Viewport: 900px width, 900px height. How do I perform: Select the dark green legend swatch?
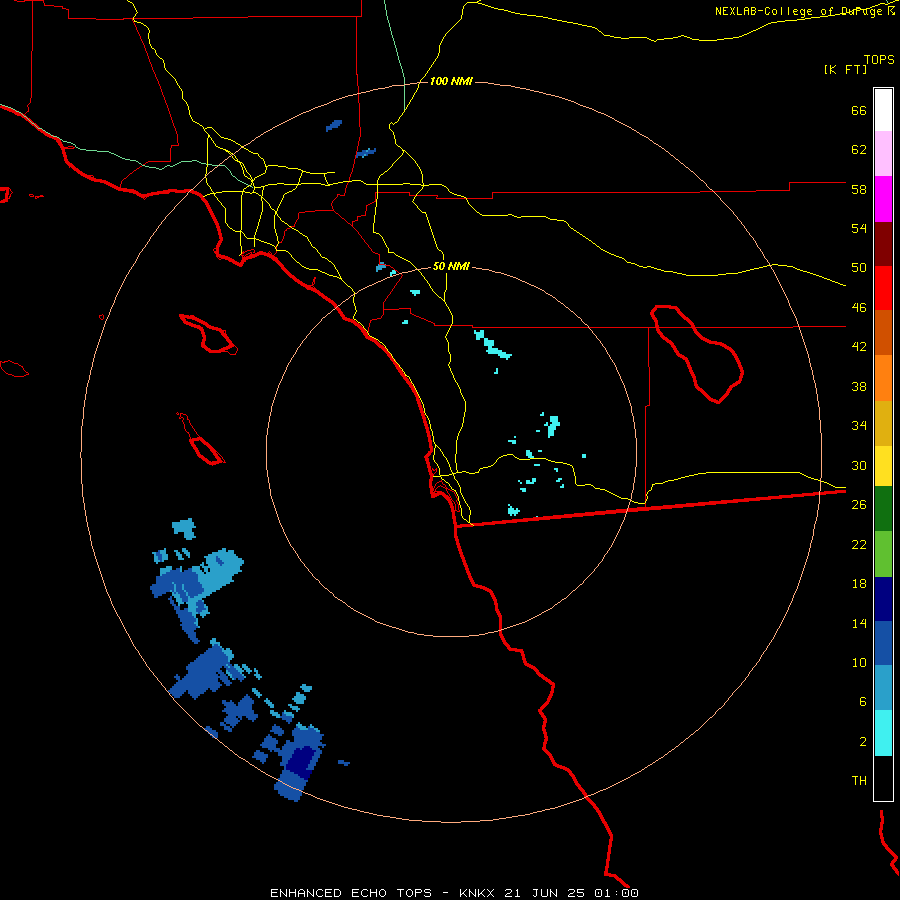click(x=883, y=509)
